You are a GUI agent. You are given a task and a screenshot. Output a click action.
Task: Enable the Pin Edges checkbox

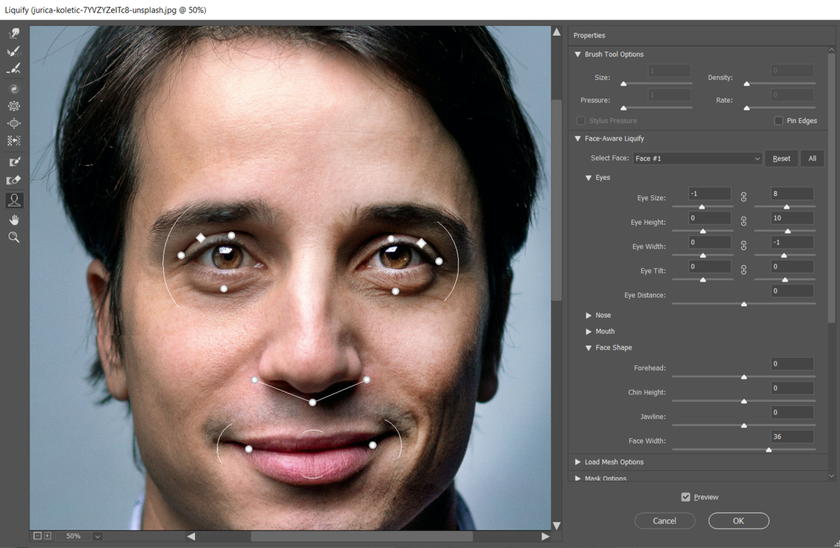click(778, 121)
